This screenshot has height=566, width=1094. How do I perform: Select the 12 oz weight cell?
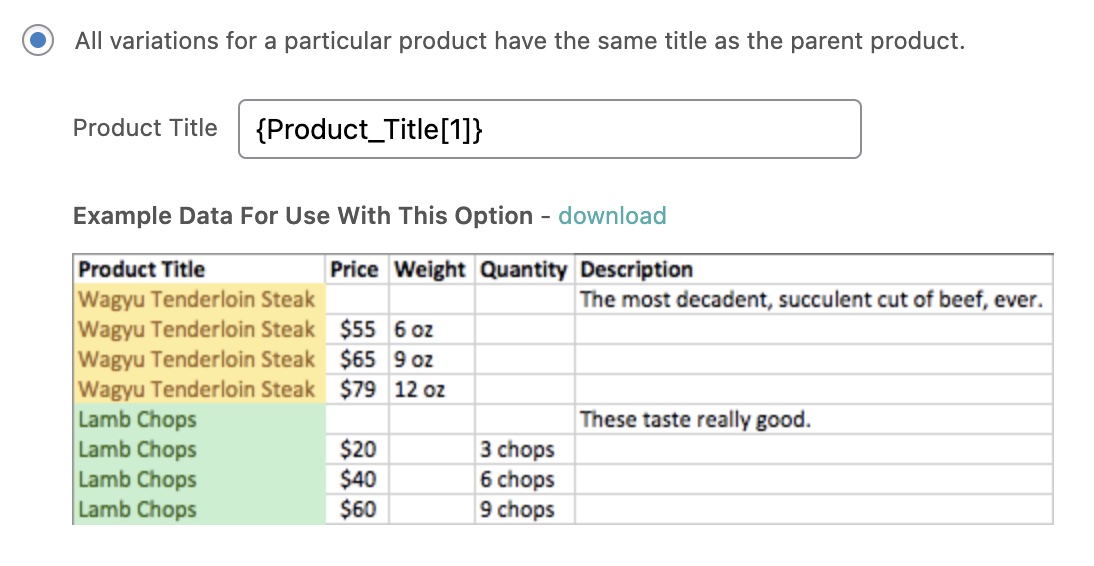tap(420, 389)
